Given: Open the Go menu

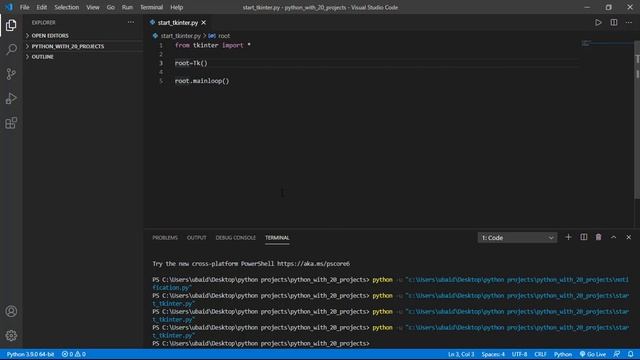Looking at the screenshot, I should (111, 7).
